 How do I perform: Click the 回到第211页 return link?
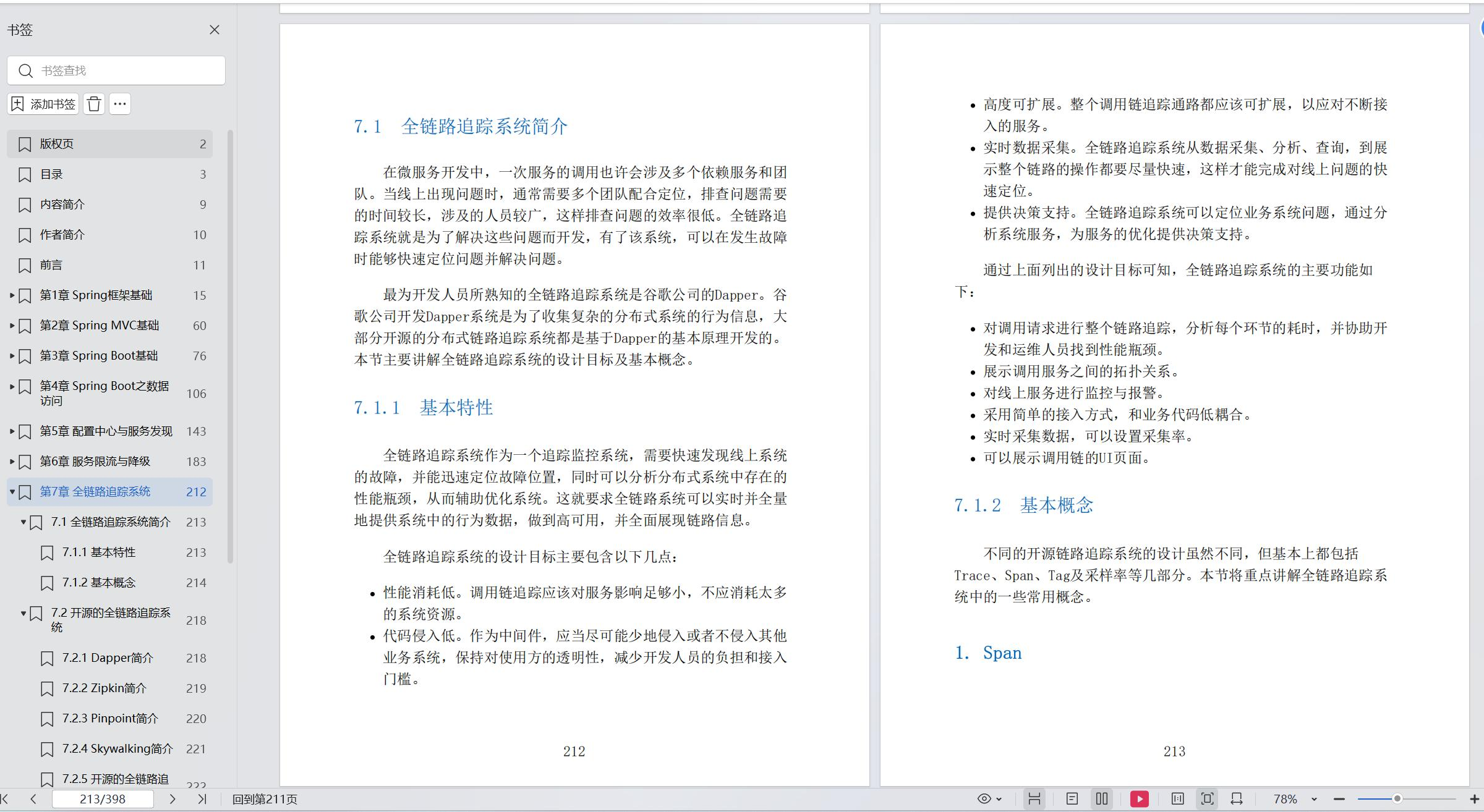pyautogui.click(x=265, y=800)
